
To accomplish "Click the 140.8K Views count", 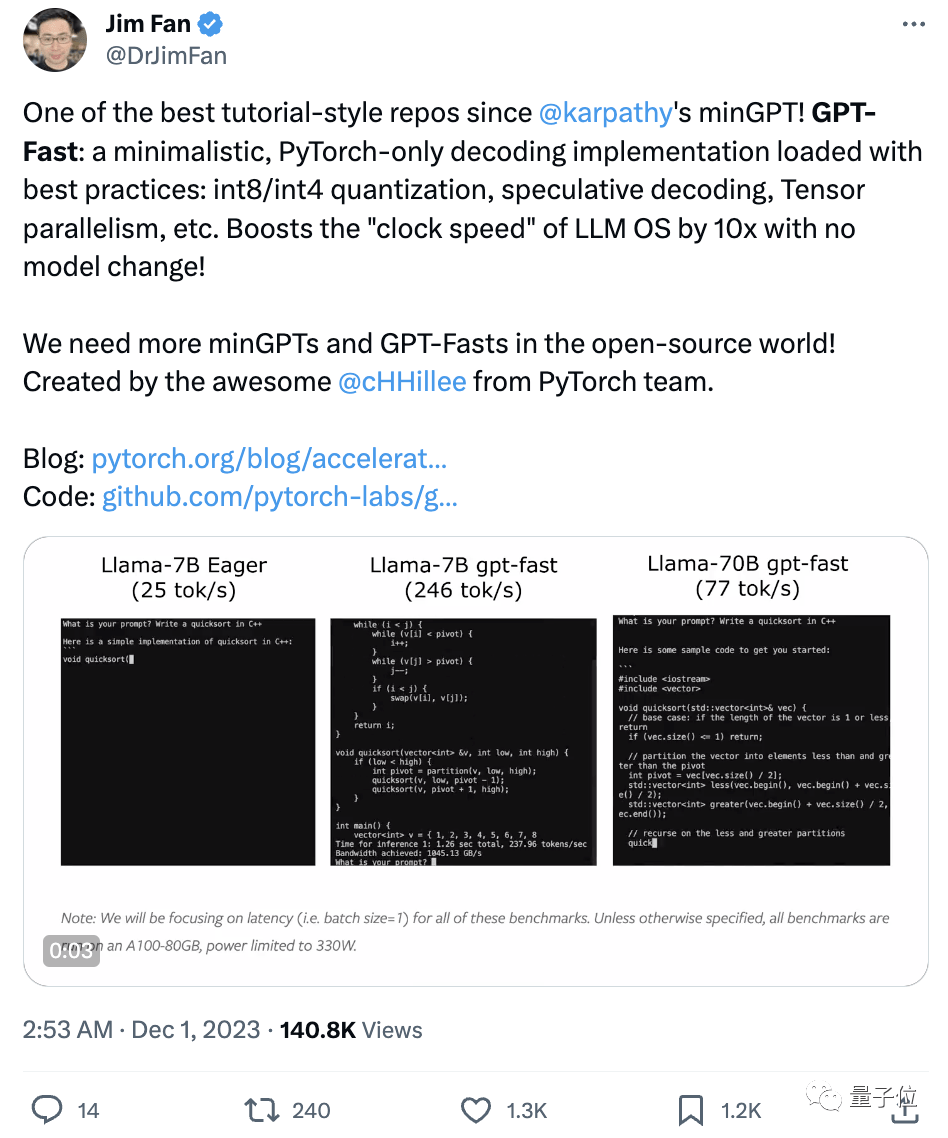I will pyautogui.click(x=351, y=1030).
